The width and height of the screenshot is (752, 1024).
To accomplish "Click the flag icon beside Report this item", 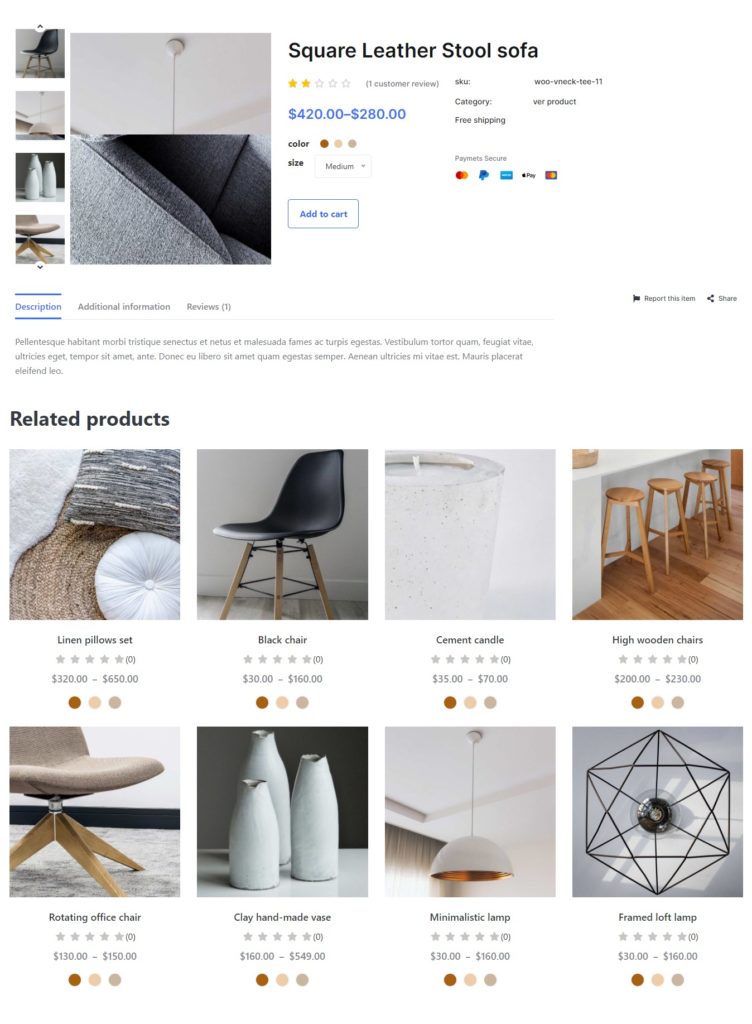I will point(636,298).
